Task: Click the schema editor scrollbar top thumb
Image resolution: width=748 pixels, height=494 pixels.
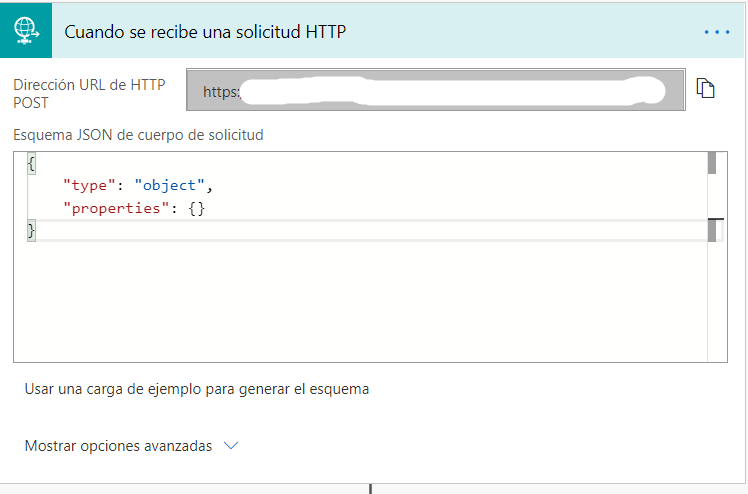Action: (x=712, y=163)
